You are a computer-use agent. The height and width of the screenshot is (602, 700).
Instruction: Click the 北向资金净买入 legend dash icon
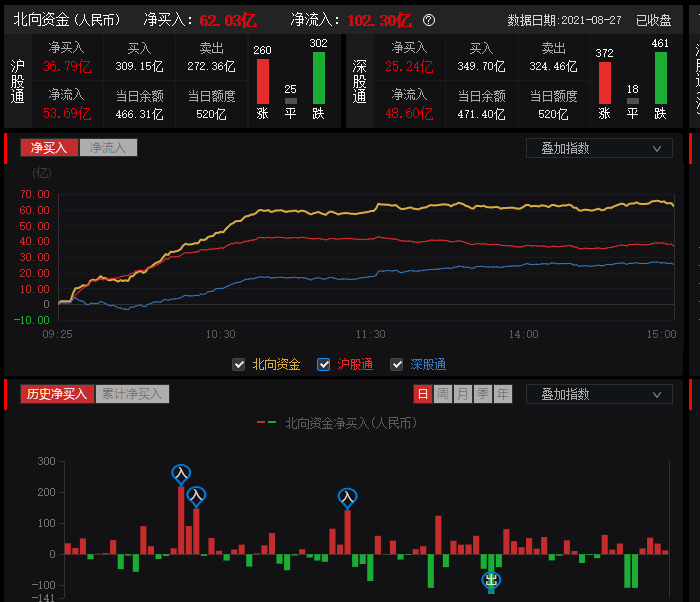pyautogui.click(x=267, y=423)
